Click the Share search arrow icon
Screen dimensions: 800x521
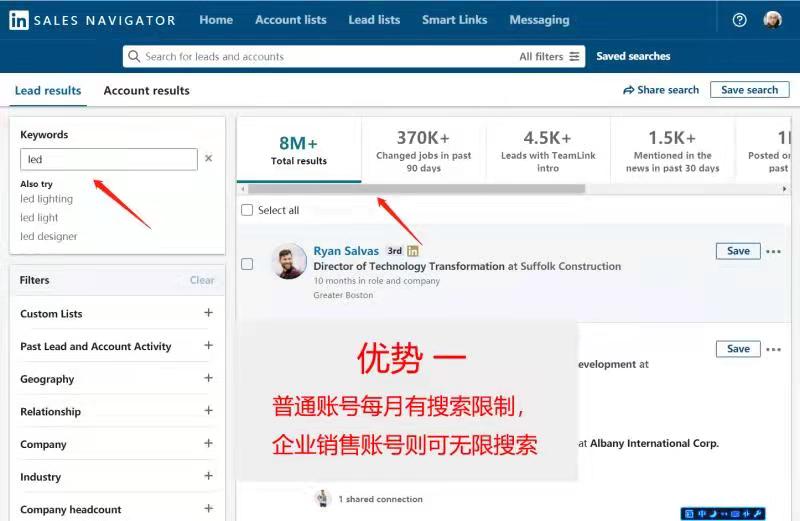(x=628, y=90)
